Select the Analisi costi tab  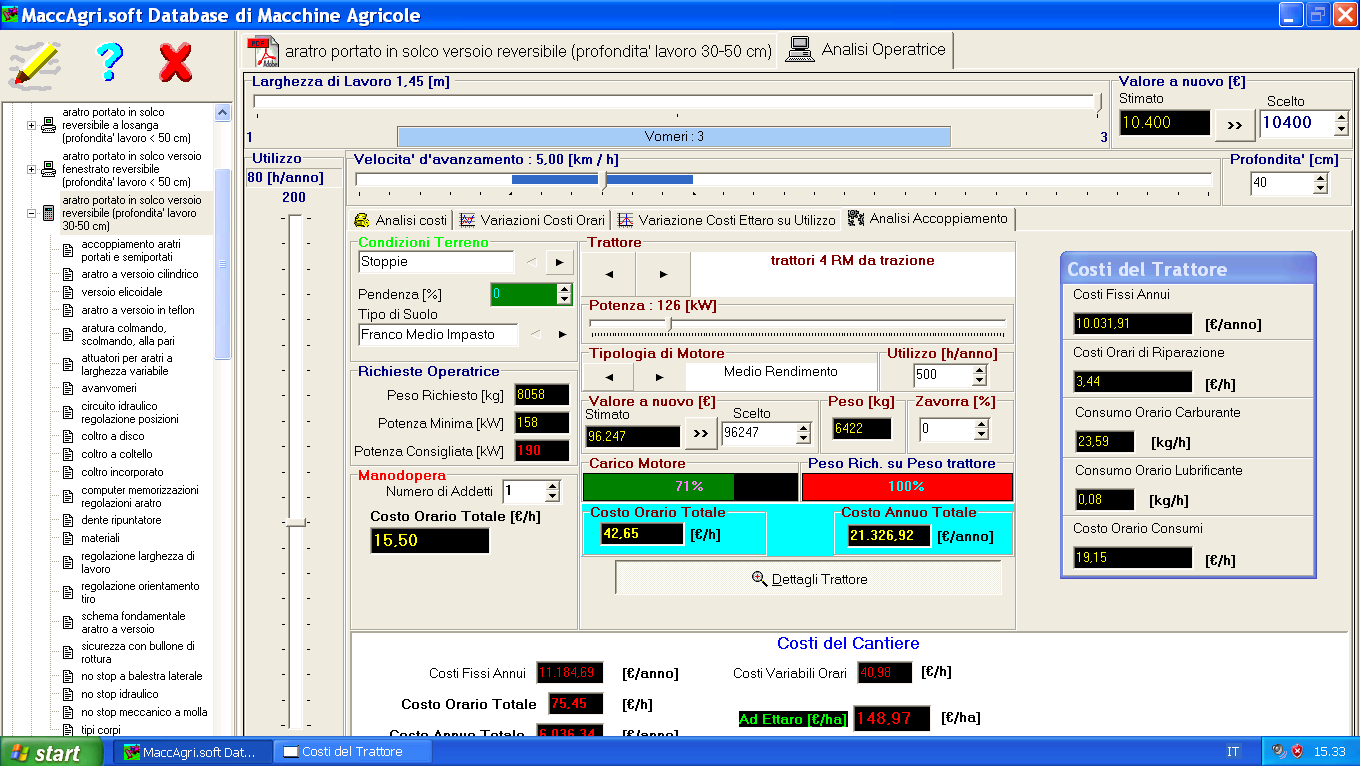[400, 220]
